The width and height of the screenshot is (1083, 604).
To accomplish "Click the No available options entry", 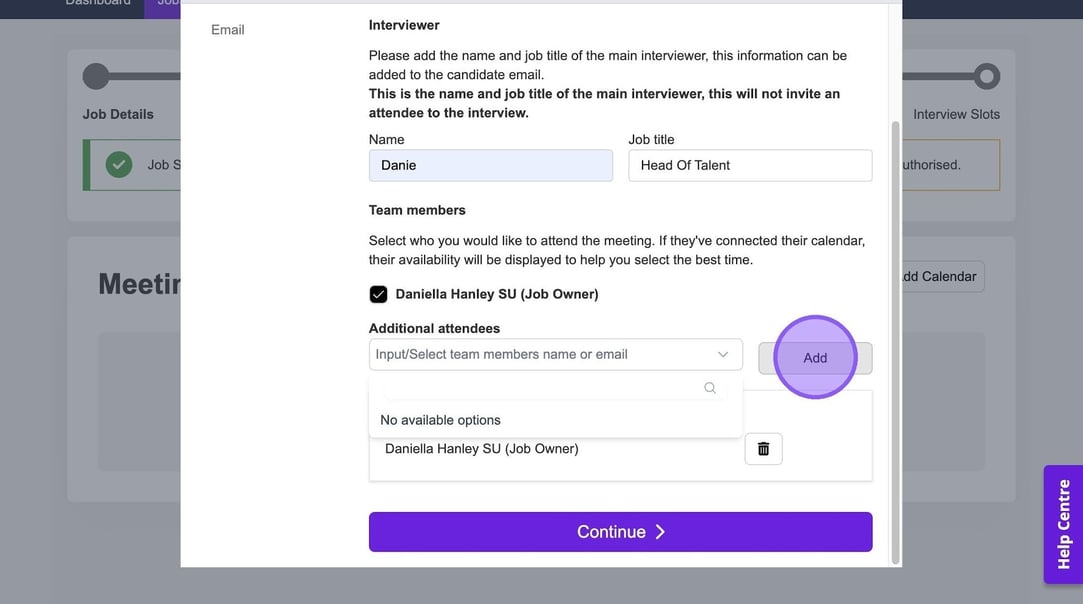I will [x=440, y=420].
